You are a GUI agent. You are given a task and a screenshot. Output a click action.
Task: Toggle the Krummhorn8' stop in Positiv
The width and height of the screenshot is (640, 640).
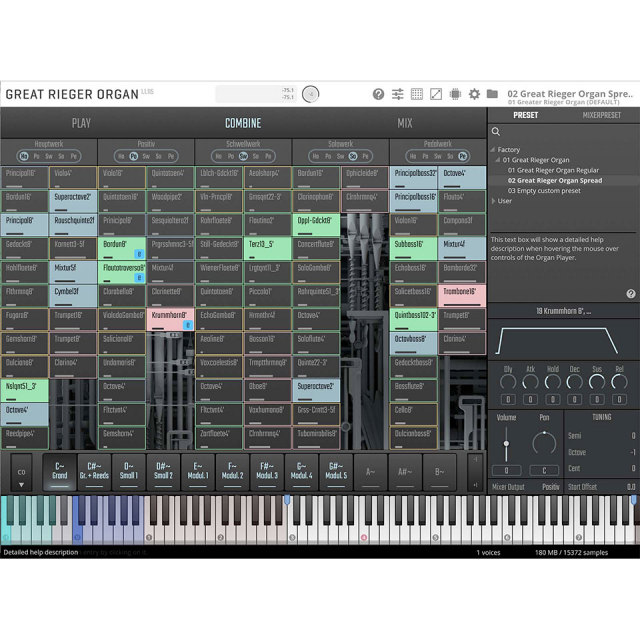click(170, 316)
